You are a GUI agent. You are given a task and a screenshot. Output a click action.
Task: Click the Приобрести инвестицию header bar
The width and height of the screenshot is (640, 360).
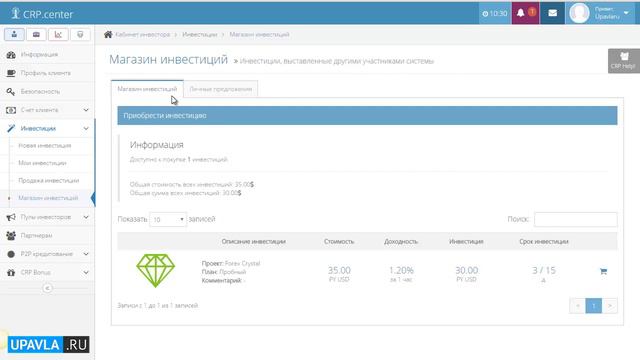point(367,116)
